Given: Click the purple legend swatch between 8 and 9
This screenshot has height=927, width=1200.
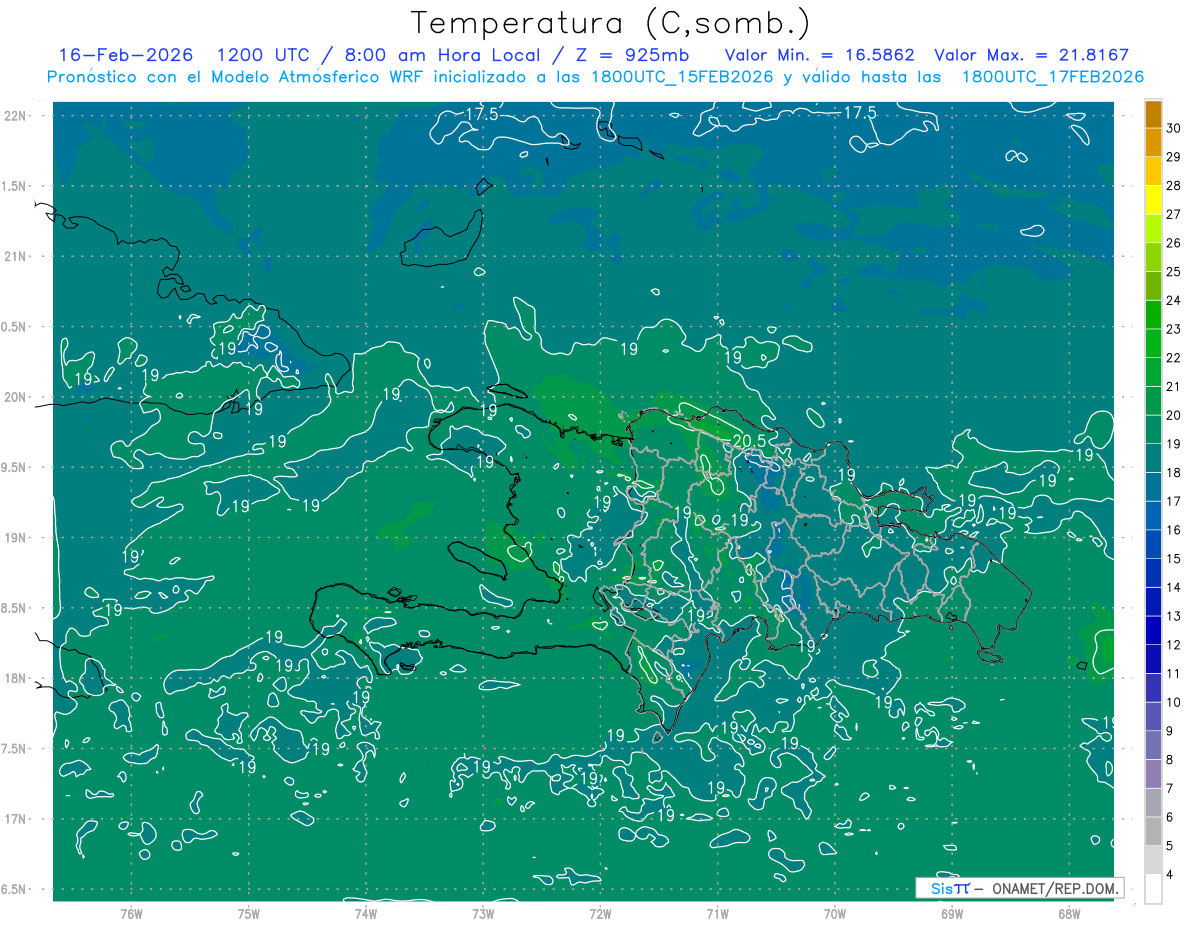Looking at the screenshot, I should (1153, 745).
